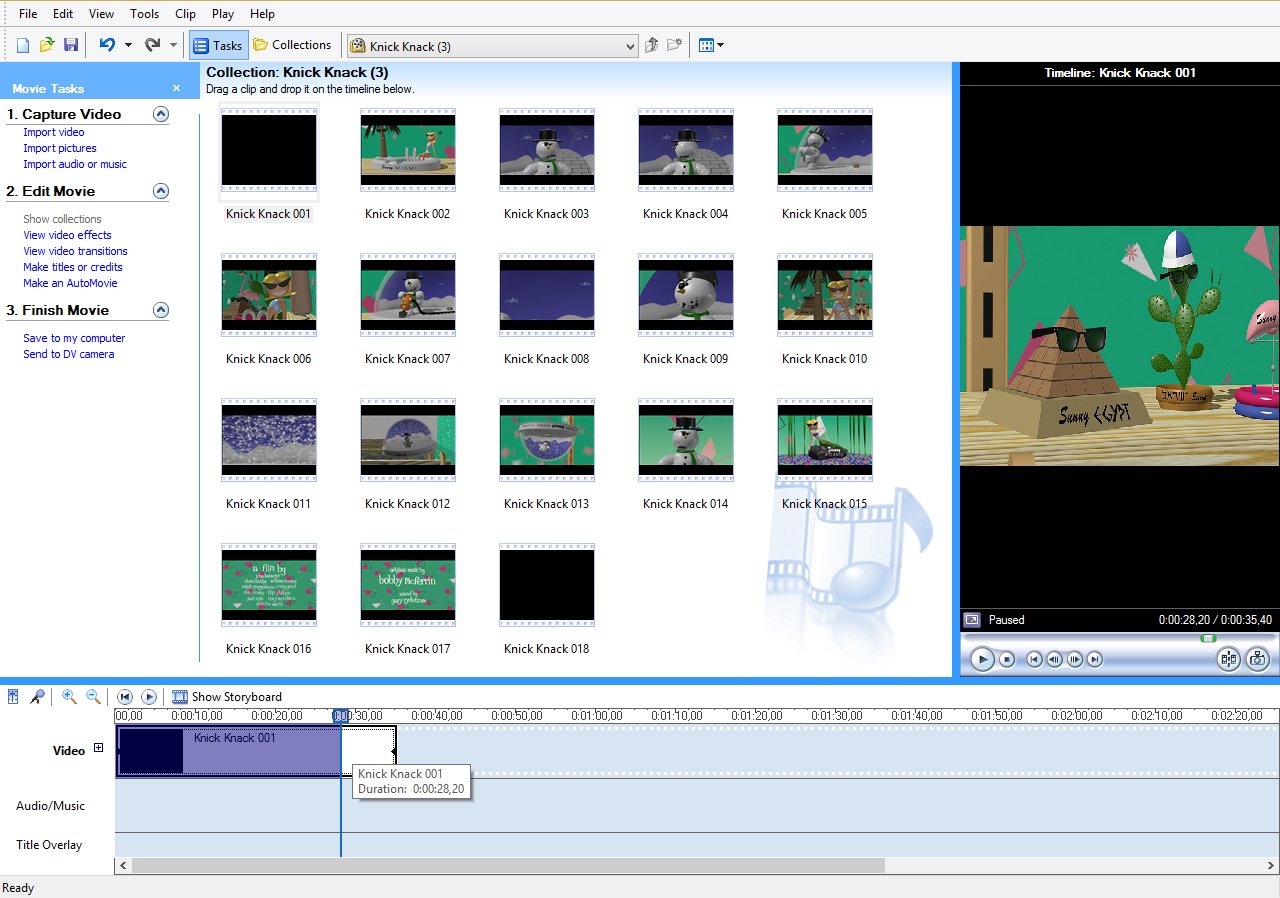Open View video transitions
1280x898 pixels.
pos(75,251)
